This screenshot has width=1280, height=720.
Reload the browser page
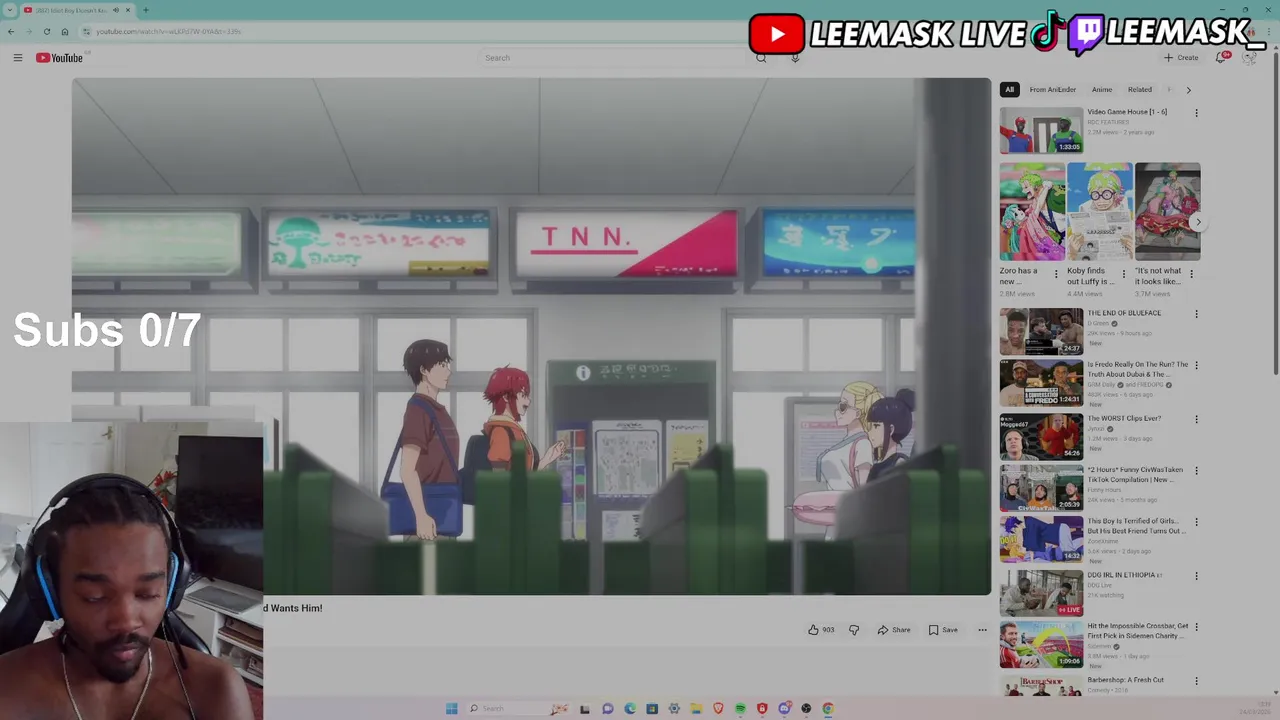click(x=46, y=31)
